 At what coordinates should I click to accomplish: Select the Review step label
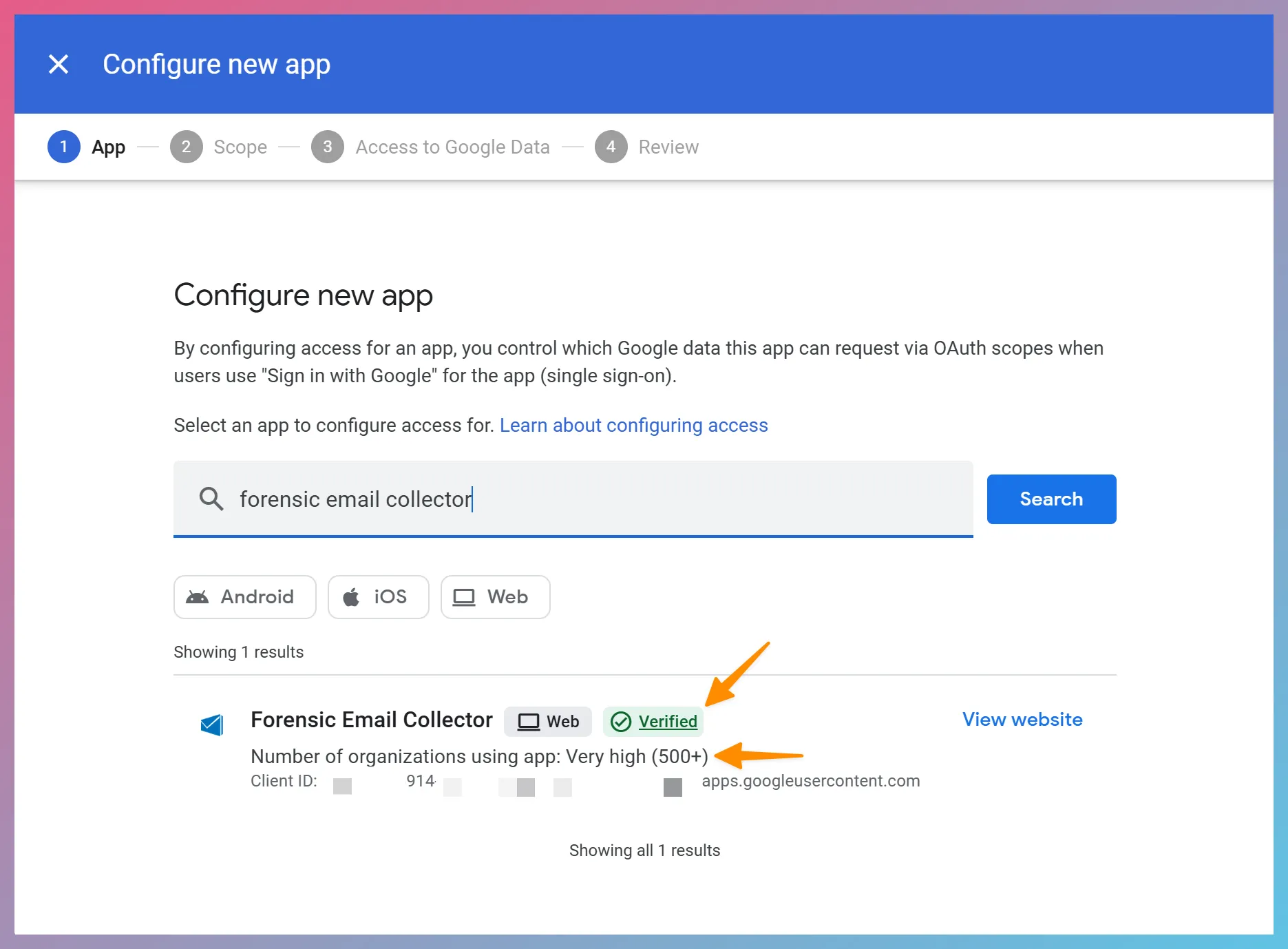668,147
